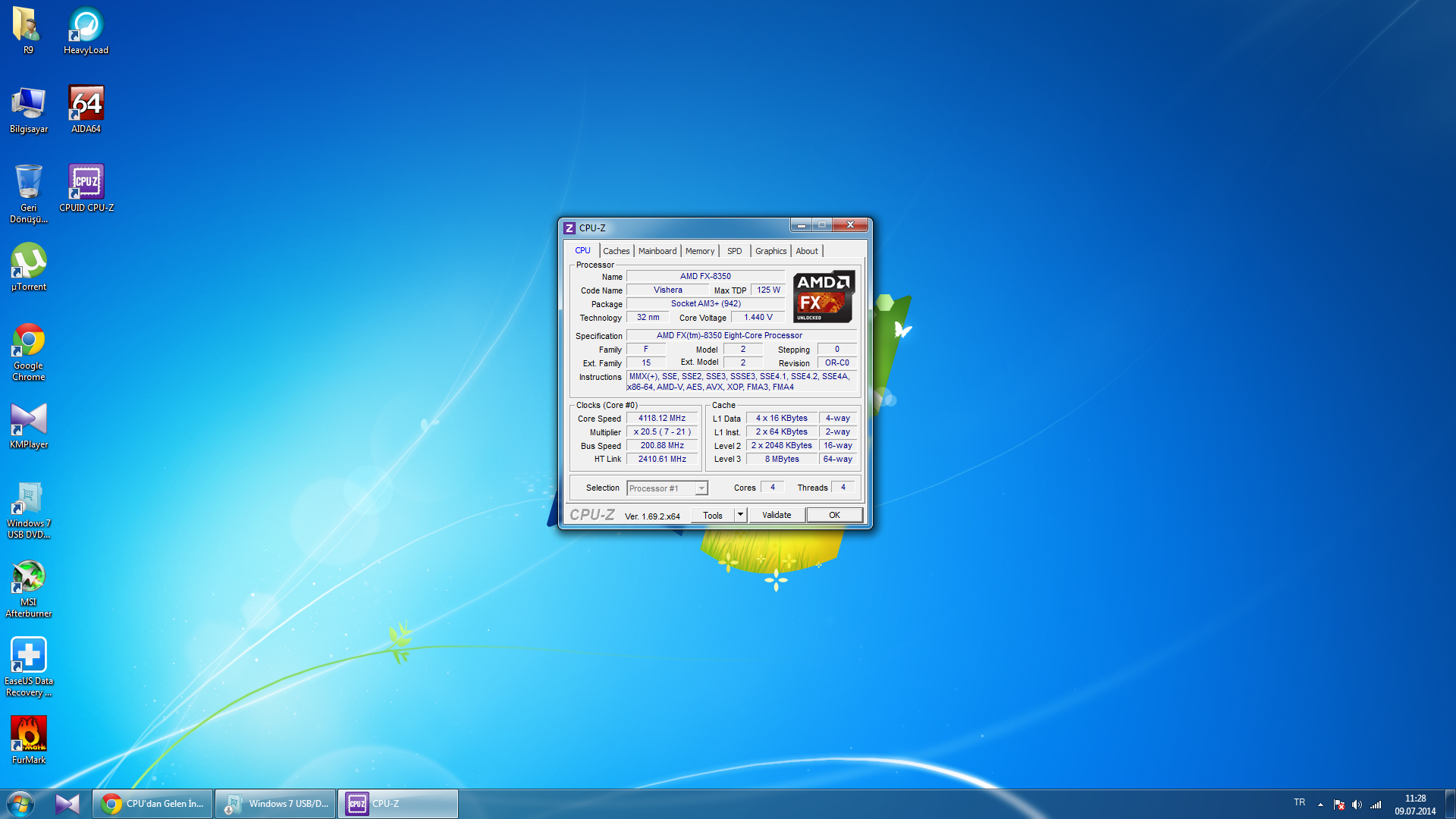Click the 125 W Max TDP value
This screenshot has height=819, width=1456.
click(x=767, y=290)
